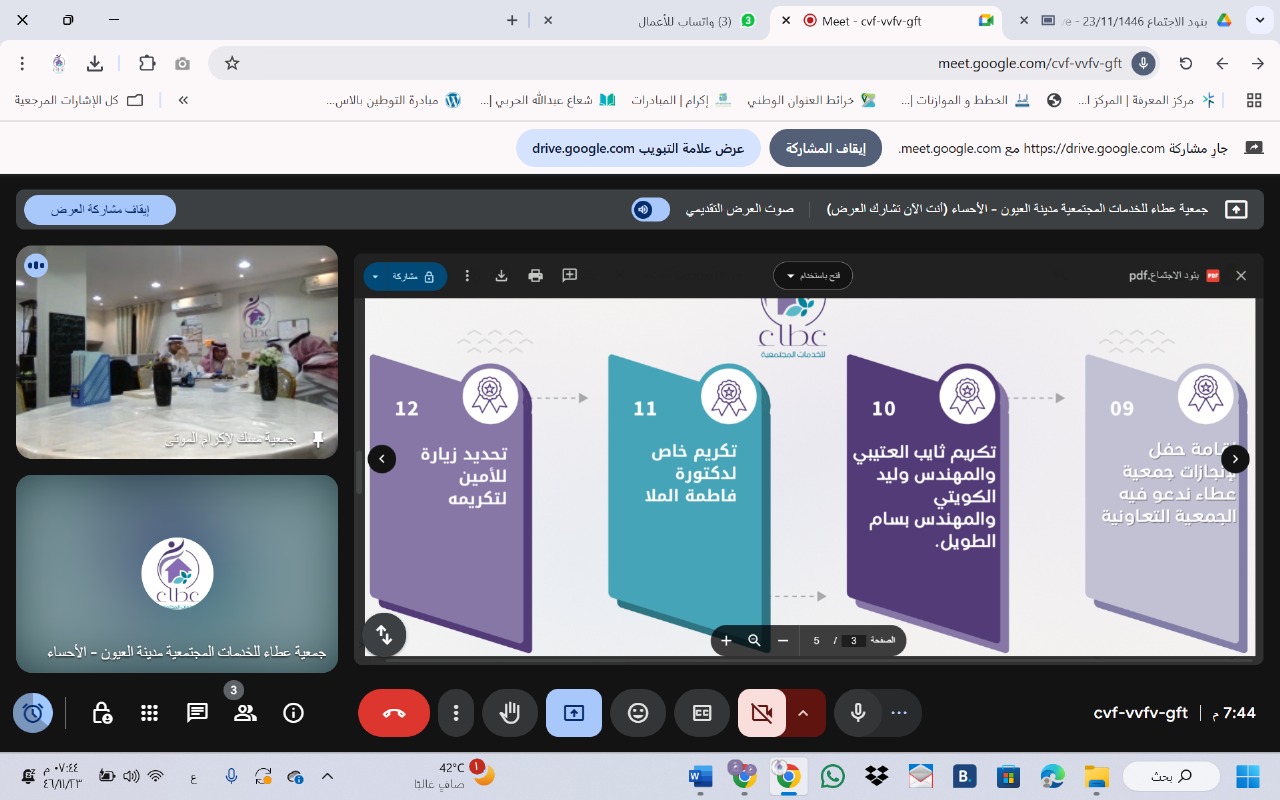Zoom in the PDF page
The image size is (1280, 800).
726,640
